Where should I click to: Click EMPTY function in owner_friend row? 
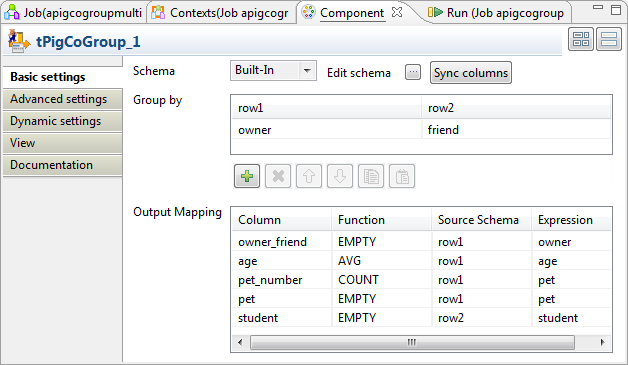tap(381, 242)
